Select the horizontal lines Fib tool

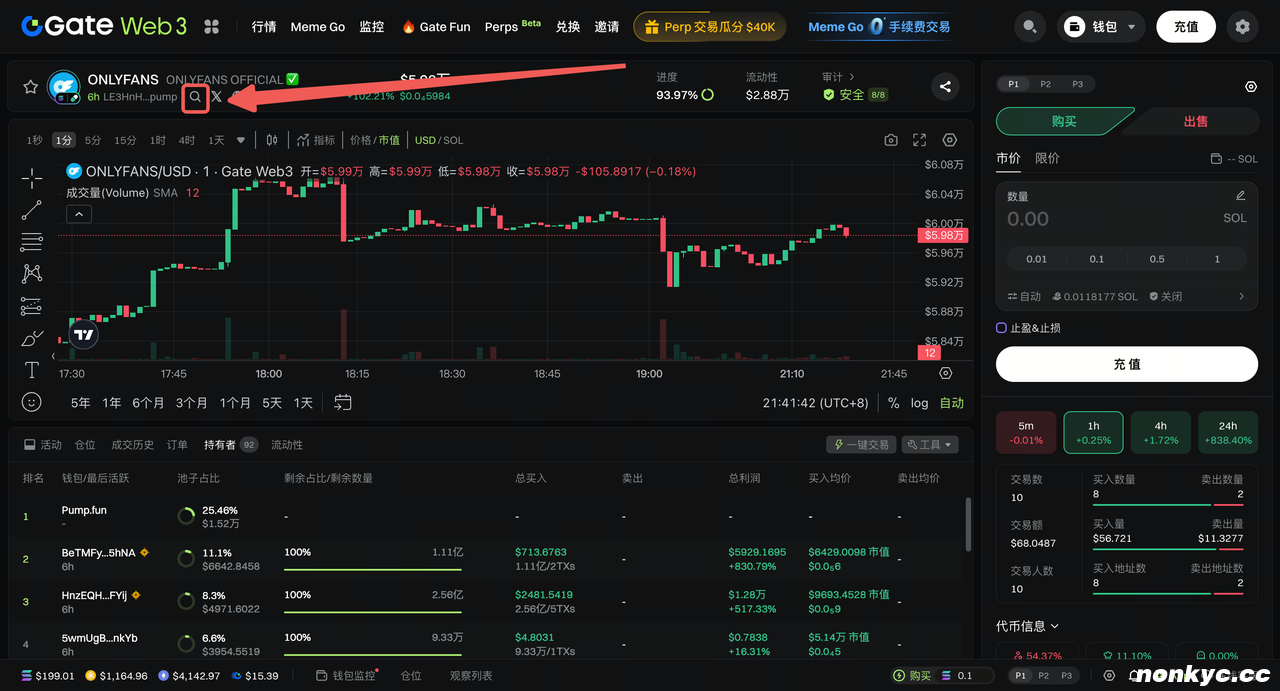(32, 242)
